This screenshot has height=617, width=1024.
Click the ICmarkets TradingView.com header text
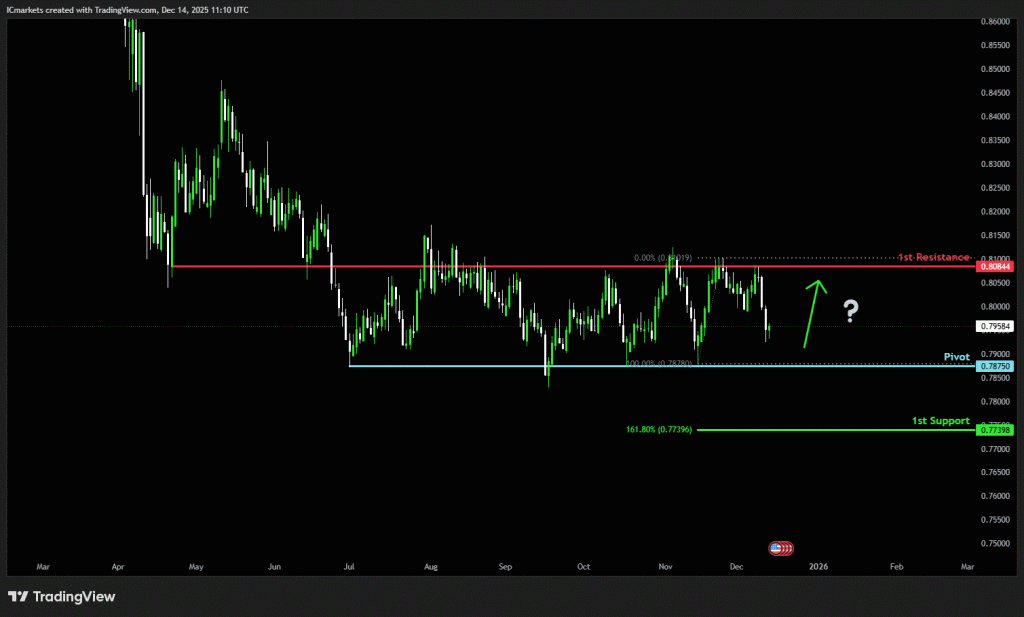[128, 9]
